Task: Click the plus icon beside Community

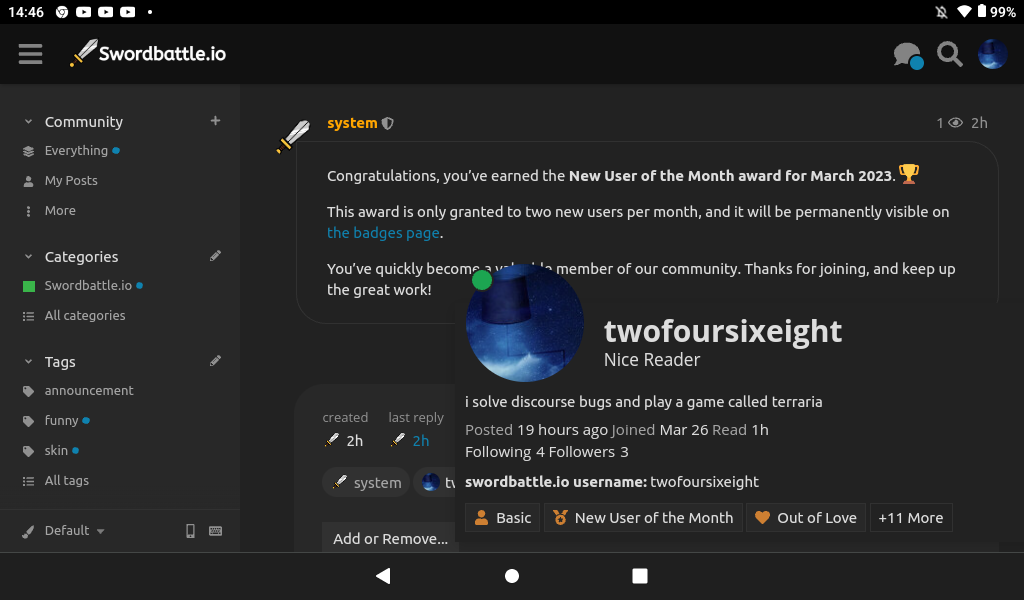Action: pyautogui.click(x=215, y=121)
